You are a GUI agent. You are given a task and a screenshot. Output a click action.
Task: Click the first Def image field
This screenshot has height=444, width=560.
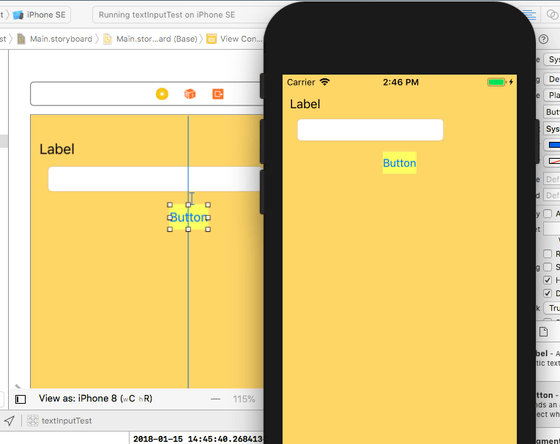coord(552,179)
